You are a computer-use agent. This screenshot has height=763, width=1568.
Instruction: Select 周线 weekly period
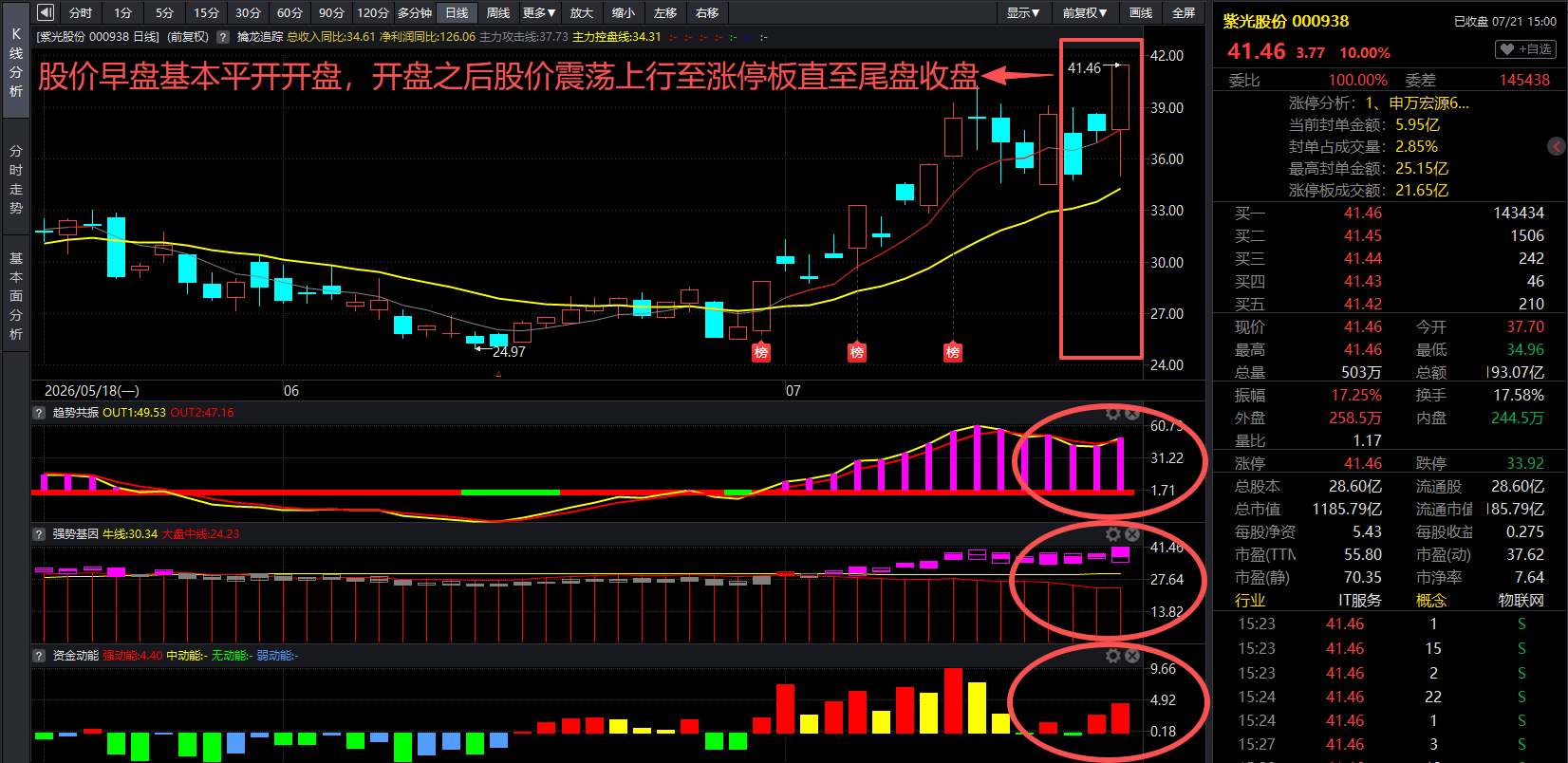point(498,12)
